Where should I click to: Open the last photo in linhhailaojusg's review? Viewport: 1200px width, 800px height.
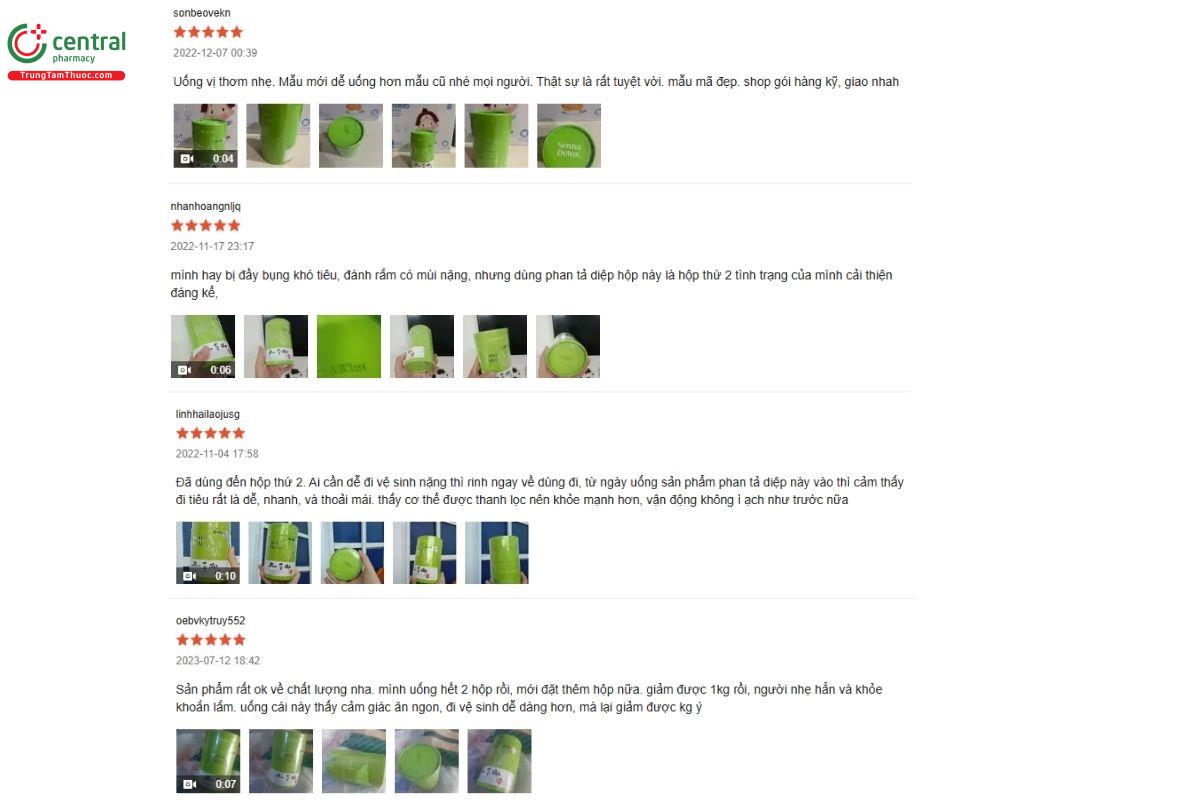[x=497, y=552]
